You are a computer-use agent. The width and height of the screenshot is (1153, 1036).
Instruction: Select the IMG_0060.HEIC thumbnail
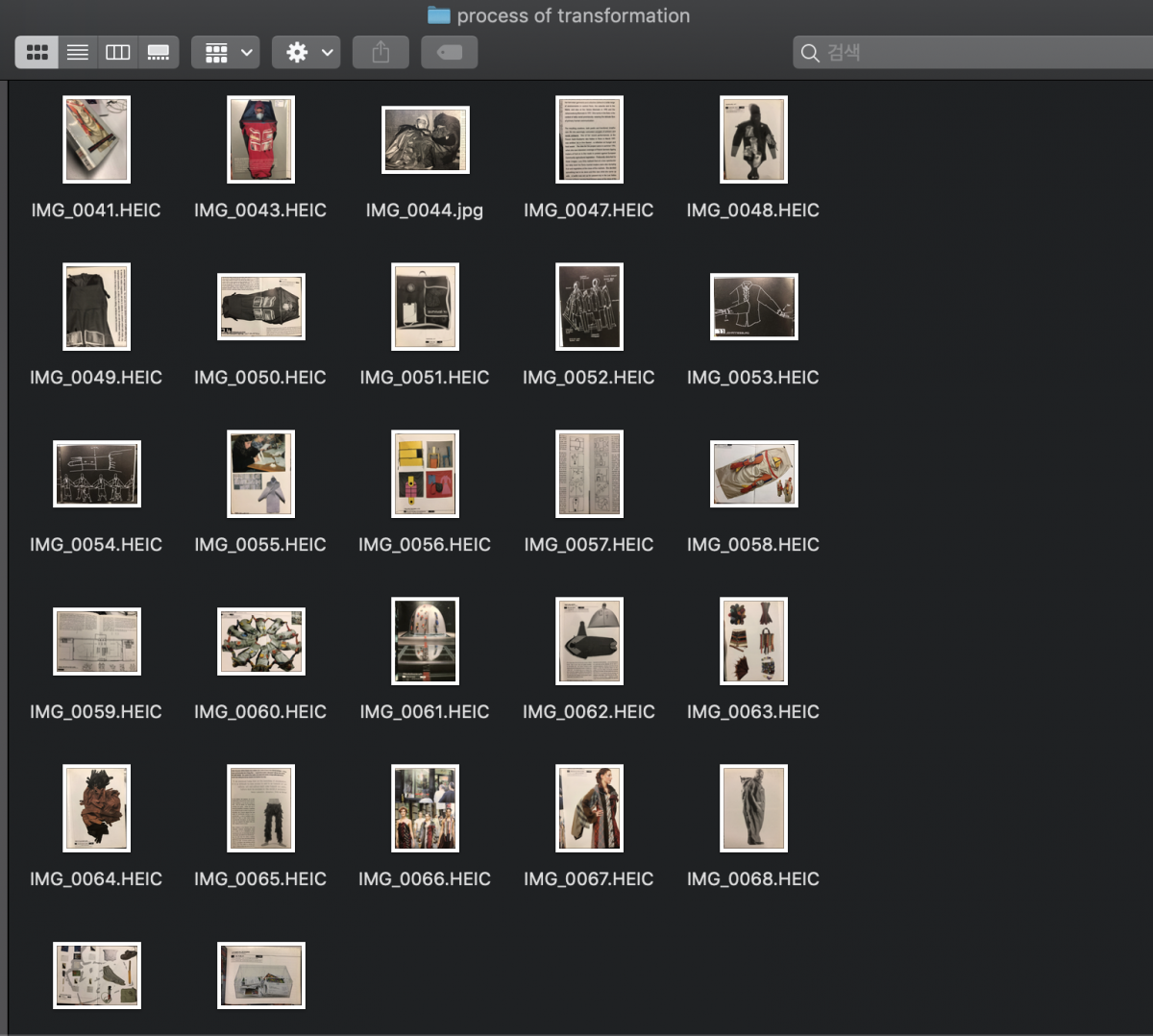click(x=260, y=641)
